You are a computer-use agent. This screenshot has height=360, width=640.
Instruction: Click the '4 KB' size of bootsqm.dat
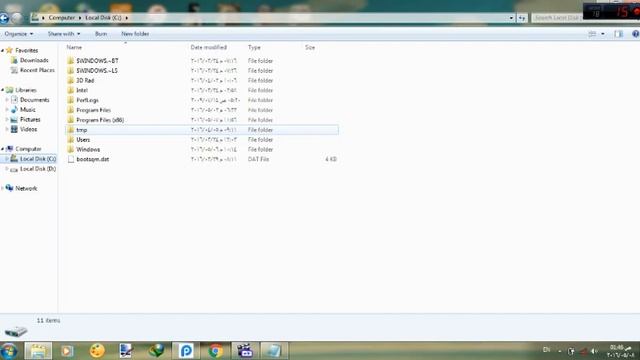[331, 159]
